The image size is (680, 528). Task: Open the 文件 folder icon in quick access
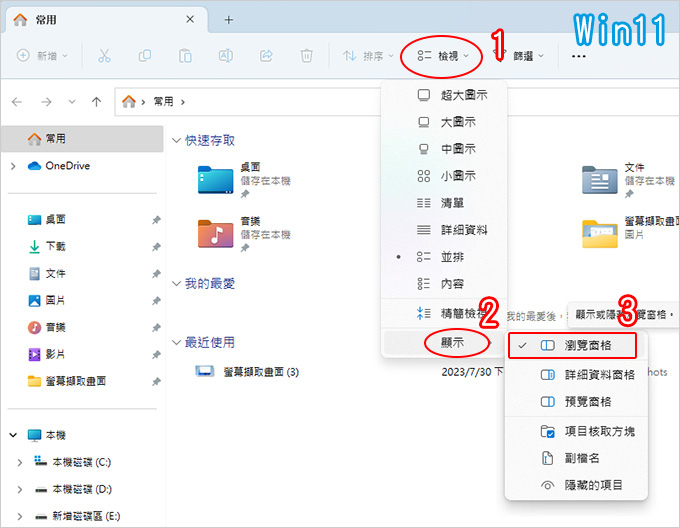click(x=600, y=179)
